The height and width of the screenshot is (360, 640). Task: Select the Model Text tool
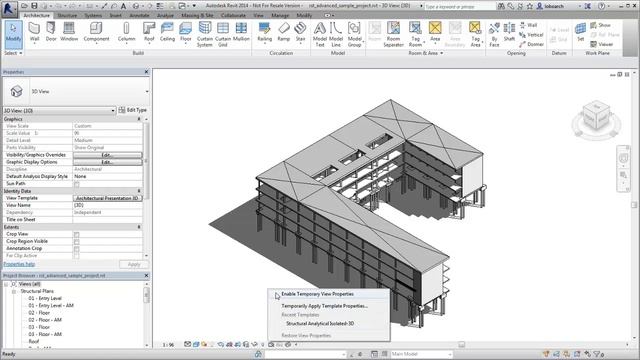tap(320, 34)
